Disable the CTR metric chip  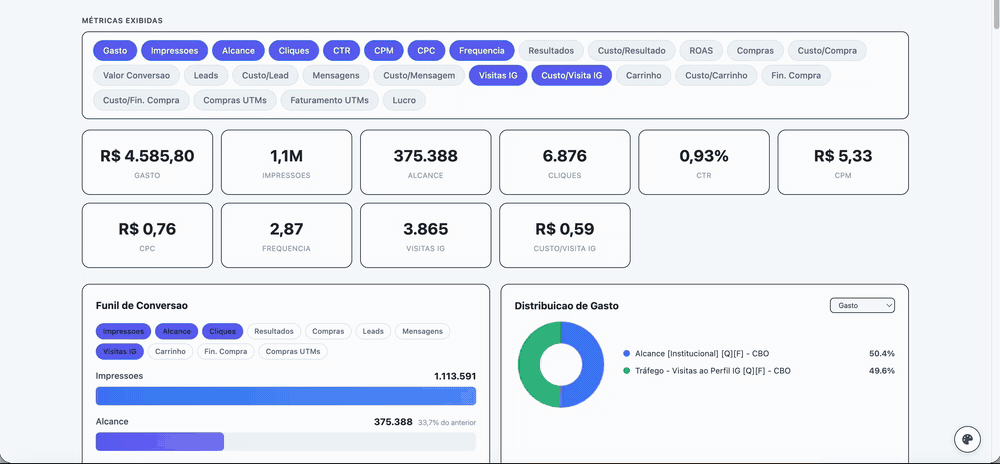342,50
